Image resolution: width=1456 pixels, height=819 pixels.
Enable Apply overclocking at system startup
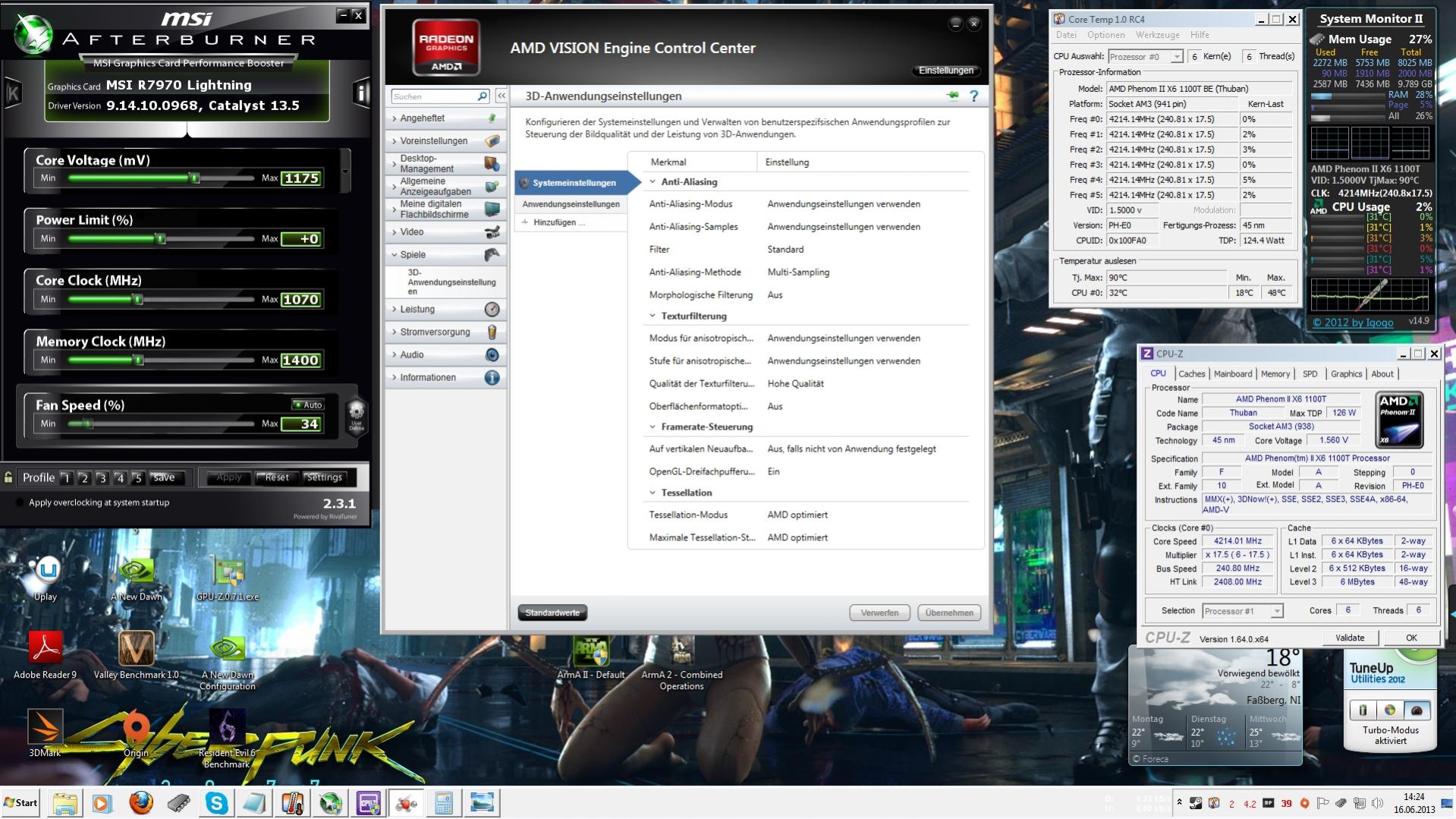(x=20, y=502)
